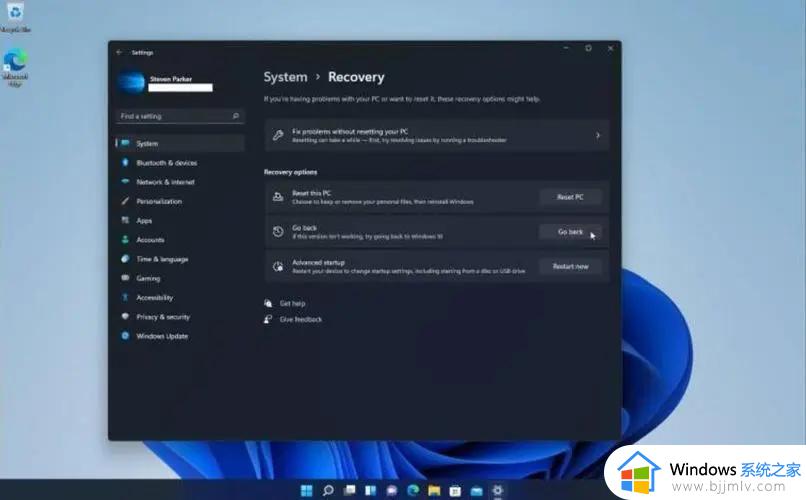806x500 pixels.
Task: Click the Task View icon on taskbar
Action: (x=350, y=490)
